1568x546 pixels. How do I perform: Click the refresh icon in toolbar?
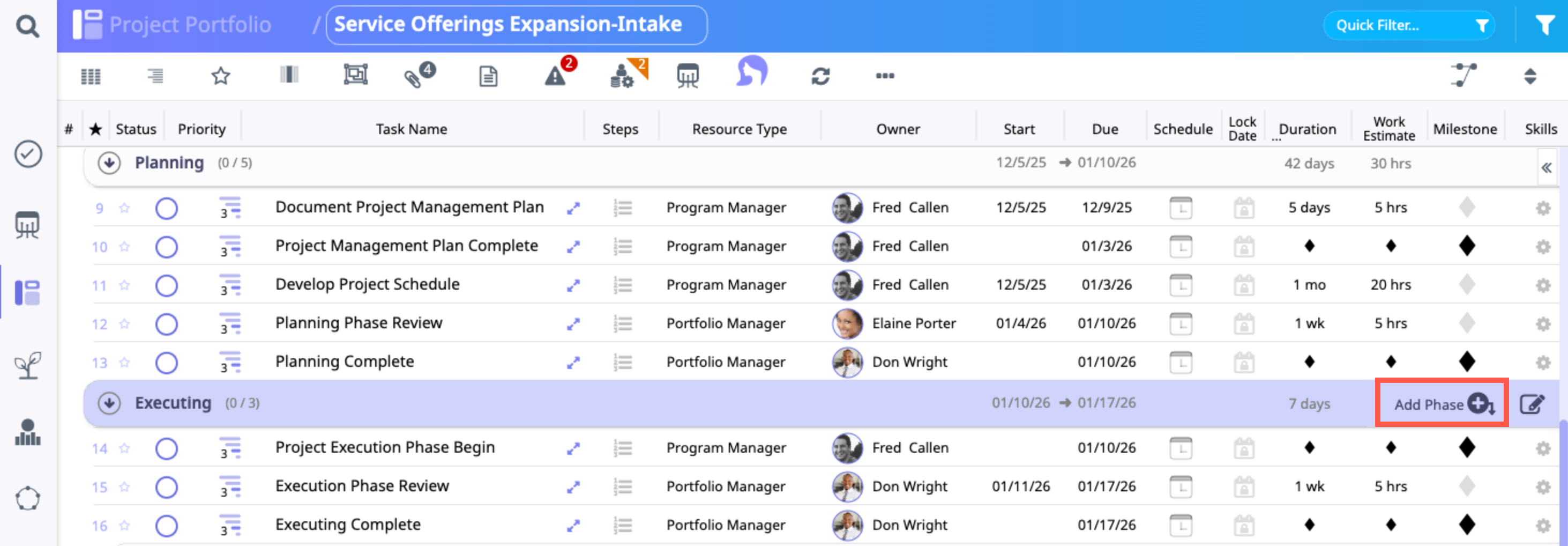(x=820, y=76)
